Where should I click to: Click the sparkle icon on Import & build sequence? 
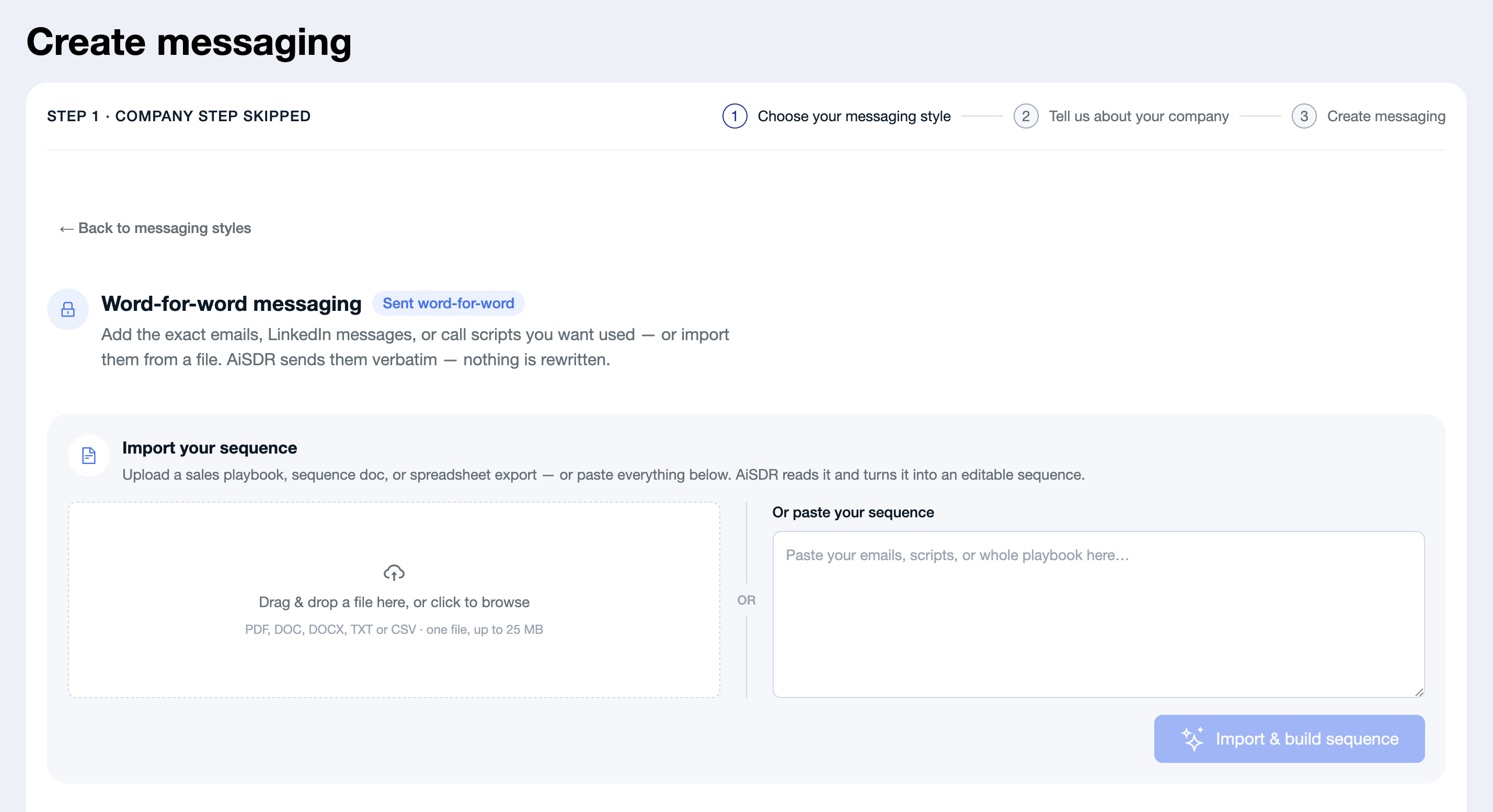tap(1193, 738)
